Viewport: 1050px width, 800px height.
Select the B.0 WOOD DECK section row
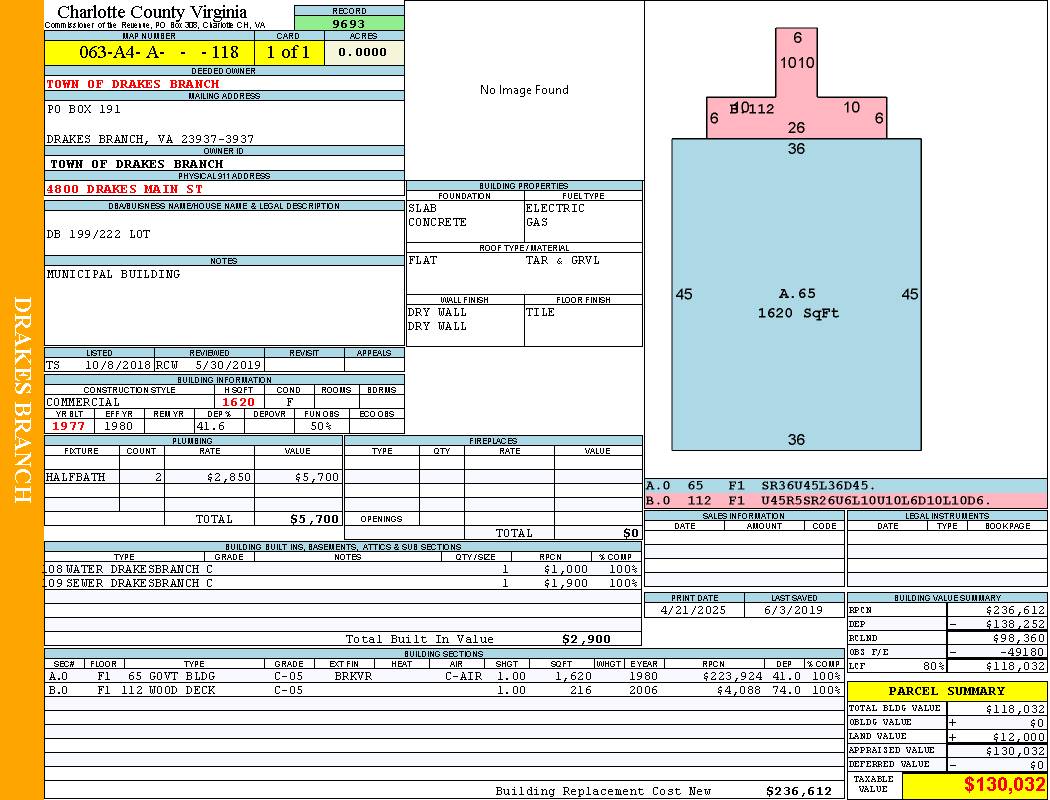click(443, 690)
